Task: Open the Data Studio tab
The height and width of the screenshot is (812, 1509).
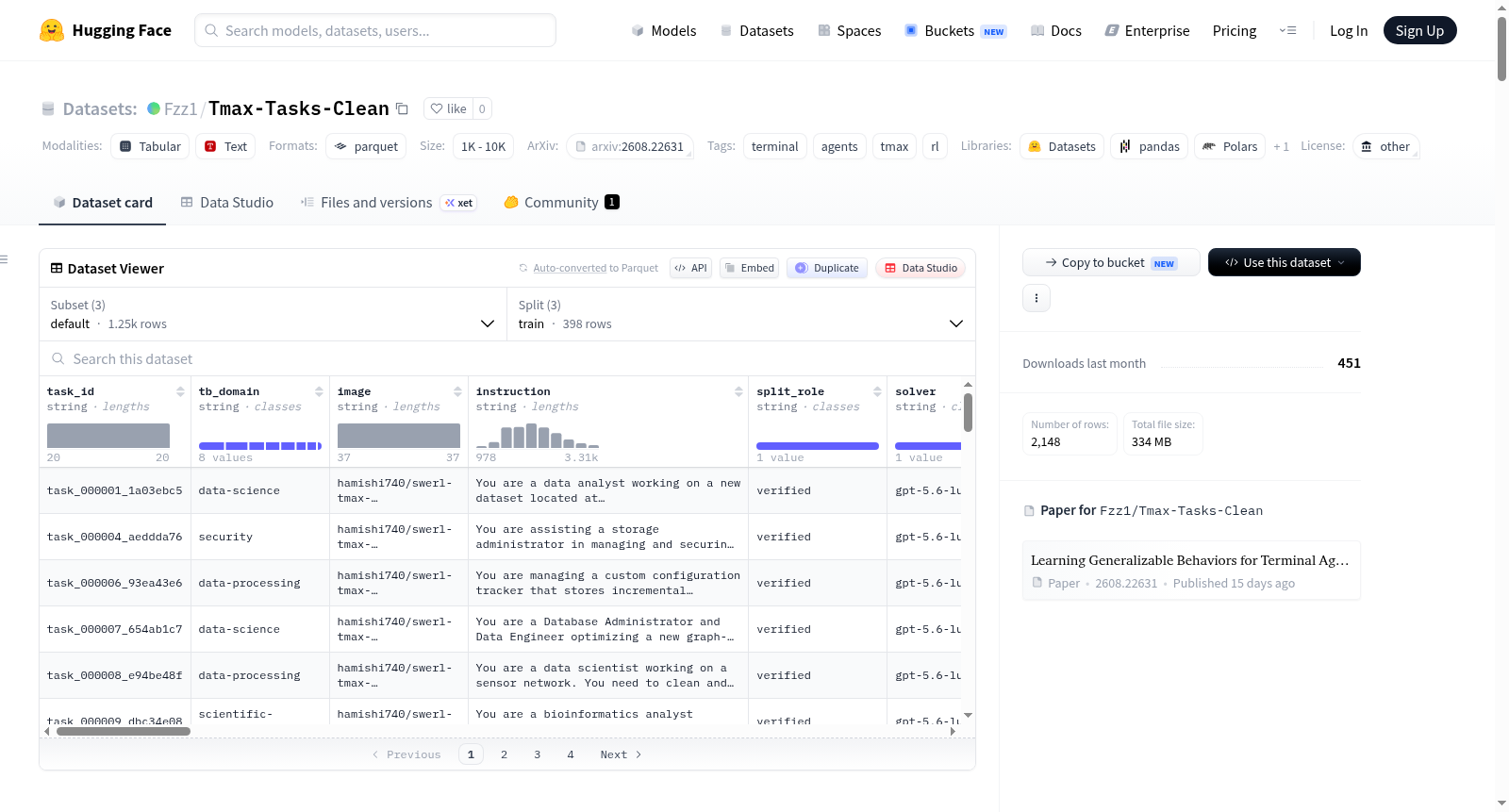Action: pos(227,203)
